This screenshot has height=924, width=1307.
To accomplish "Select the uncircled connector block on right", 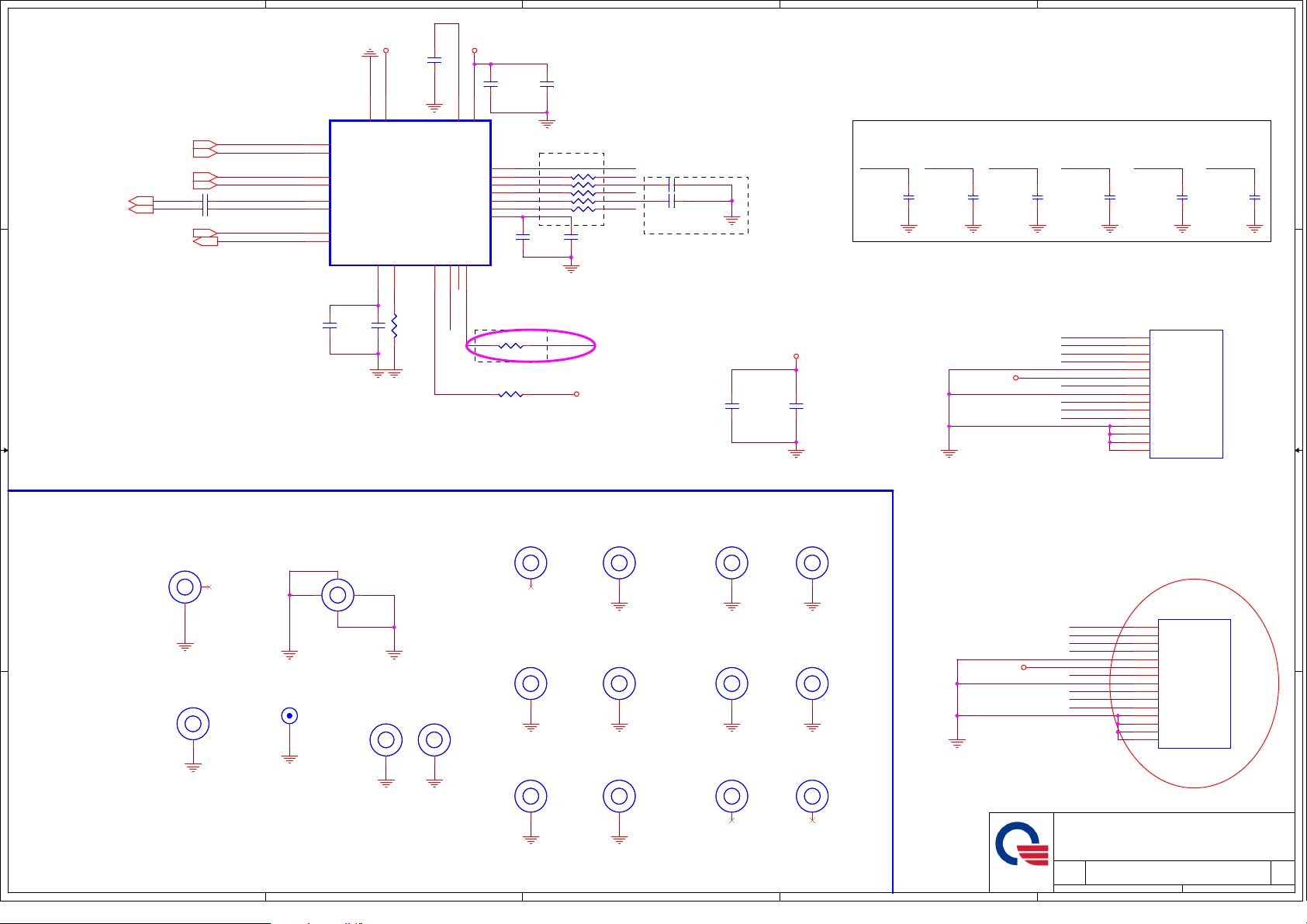I will click(x=1186, y=394).
